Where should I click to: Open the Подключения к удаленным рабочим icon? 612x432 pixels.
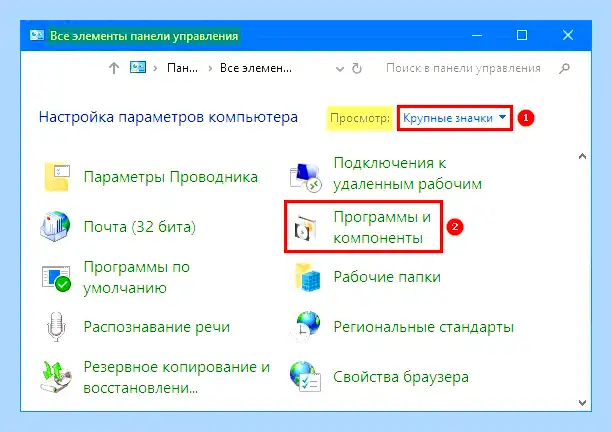click(x=306, y=178)
